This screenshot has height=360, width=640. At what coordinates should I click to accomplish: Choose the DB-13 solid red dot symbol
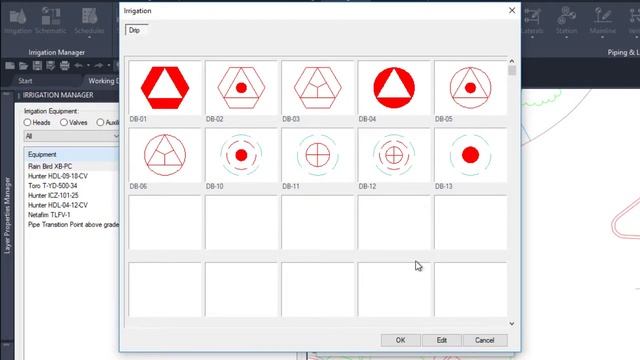coord(470,155)
